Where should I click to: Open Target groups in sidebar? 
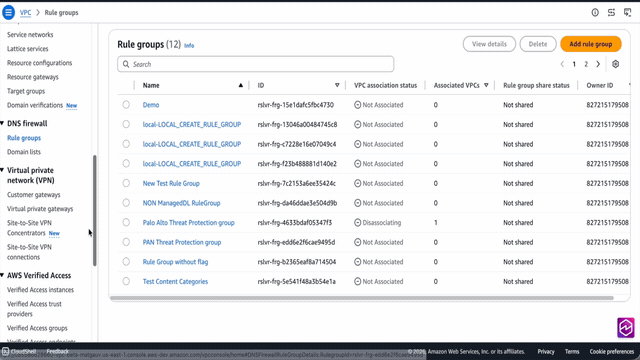tap(26, 91)
